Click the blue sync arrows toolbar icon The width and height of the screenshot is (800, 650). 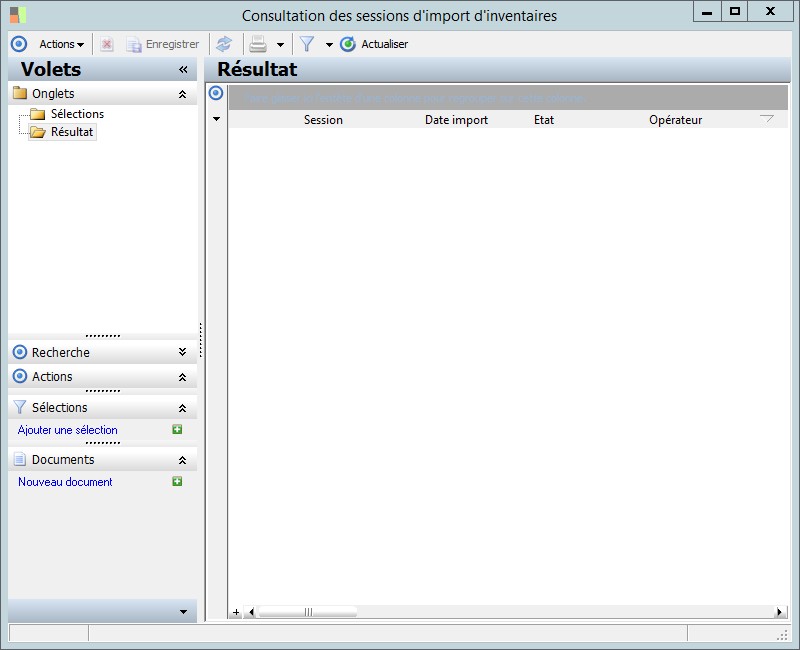pyautogui.click(x=224, y=44)
